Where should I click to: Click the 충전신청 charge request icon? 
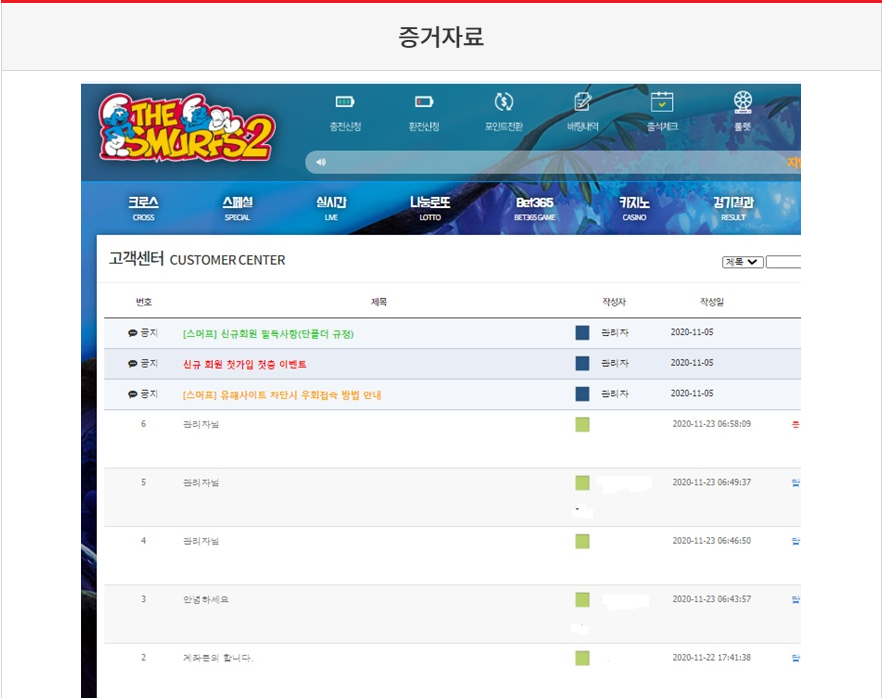click(345, 102)
